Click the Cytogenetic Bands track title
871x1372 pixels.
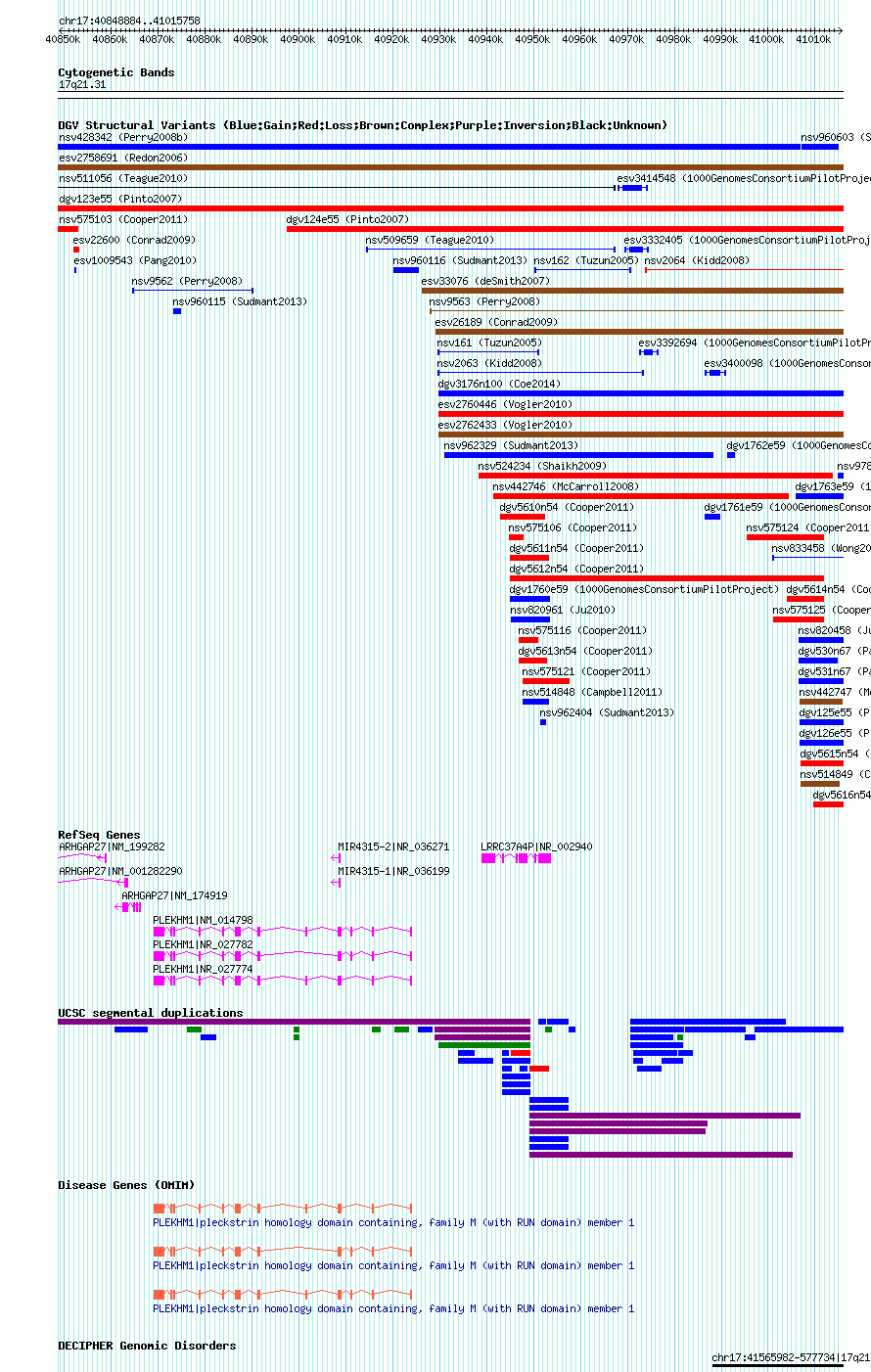115,72
